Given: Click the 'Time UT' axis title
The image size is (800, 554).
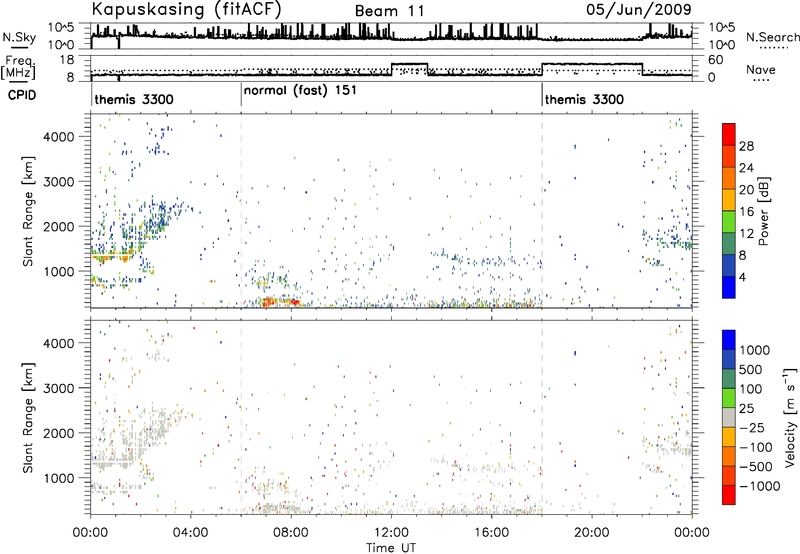Looking at the screenshot, I should 391,548.
